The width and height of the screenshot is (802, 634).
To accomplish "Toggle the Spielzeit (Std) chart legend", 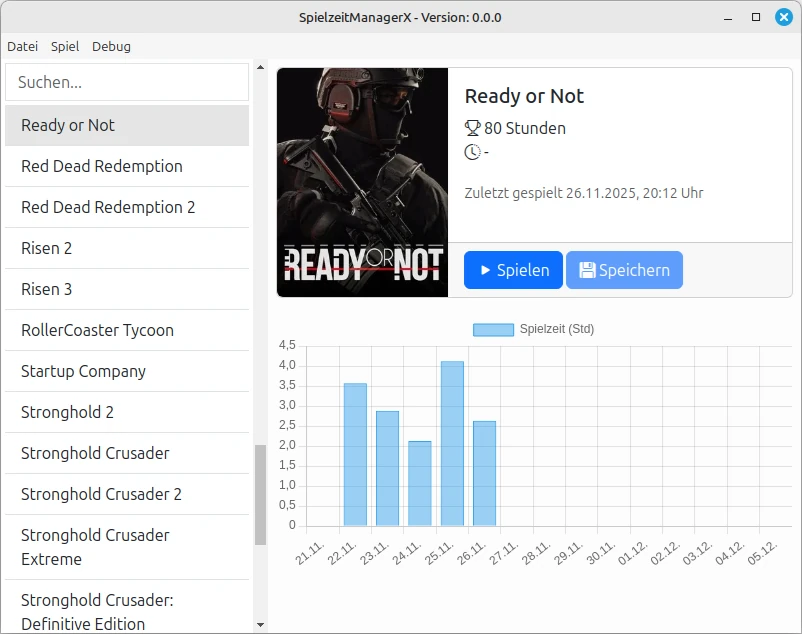I will click(x=533, y=329).
